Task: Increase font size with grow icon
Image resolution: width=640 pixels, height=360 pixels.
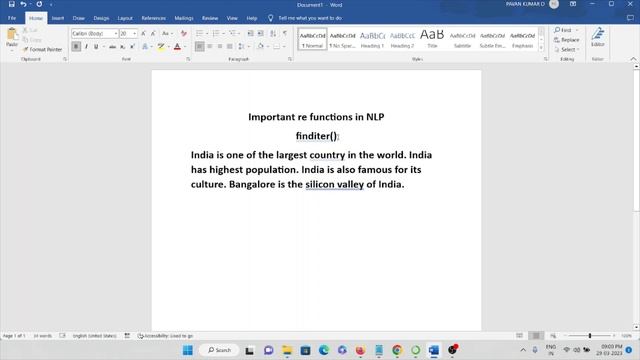Action: [x=143, y=33]
